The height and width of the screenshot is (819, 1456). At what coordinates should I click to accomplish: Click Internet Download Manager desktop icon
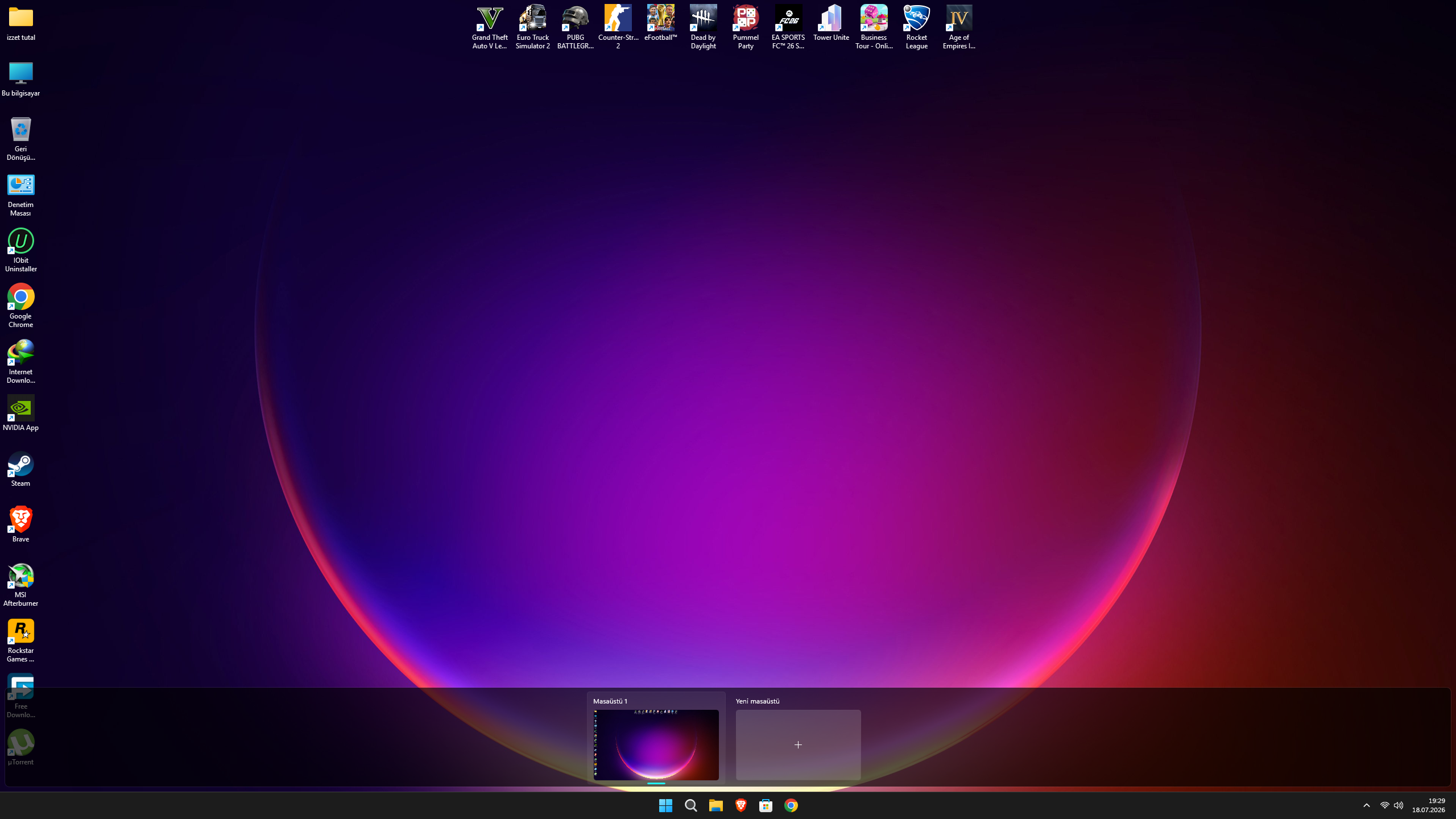(21, 362)
